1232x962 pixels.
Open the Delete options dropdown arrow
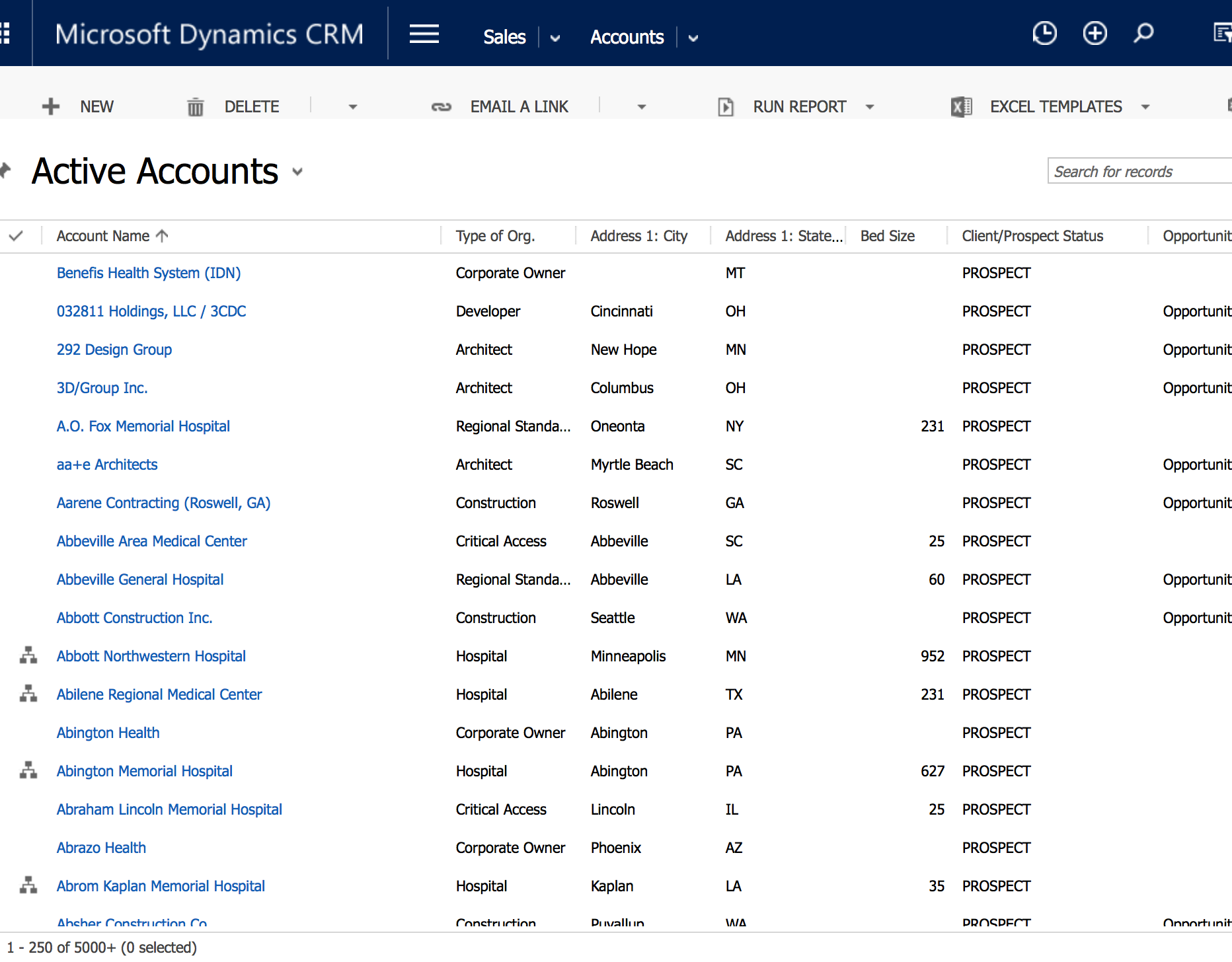point(353,107)
